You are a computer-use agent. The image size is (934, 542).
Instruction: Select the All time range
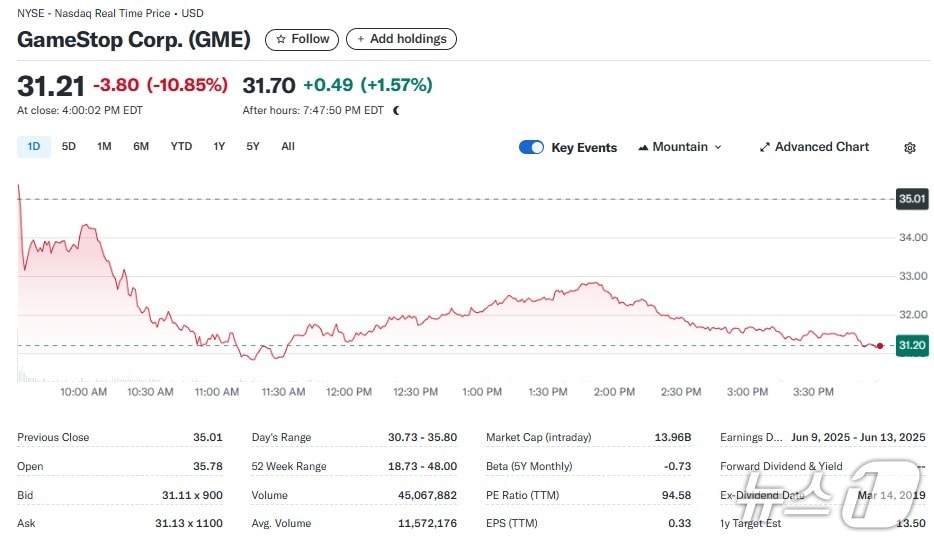(288, 147)
